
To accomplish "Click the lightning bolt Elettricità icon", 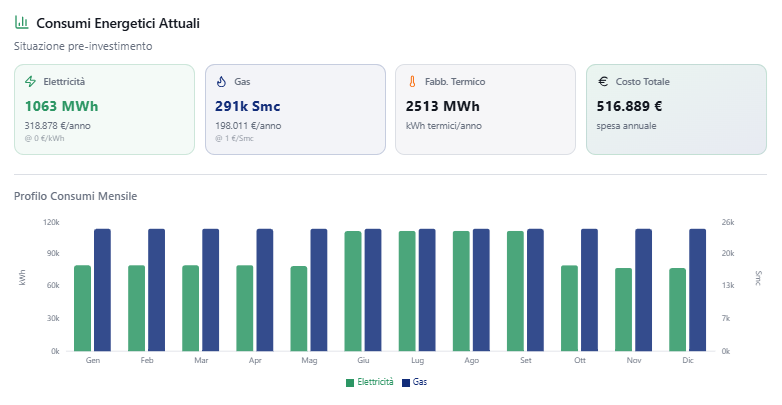I will [31, 82].
